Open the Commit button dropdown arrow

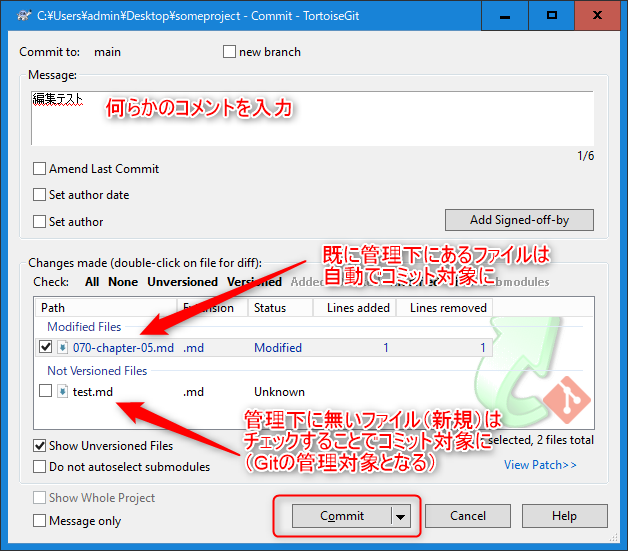click(401, 516)
